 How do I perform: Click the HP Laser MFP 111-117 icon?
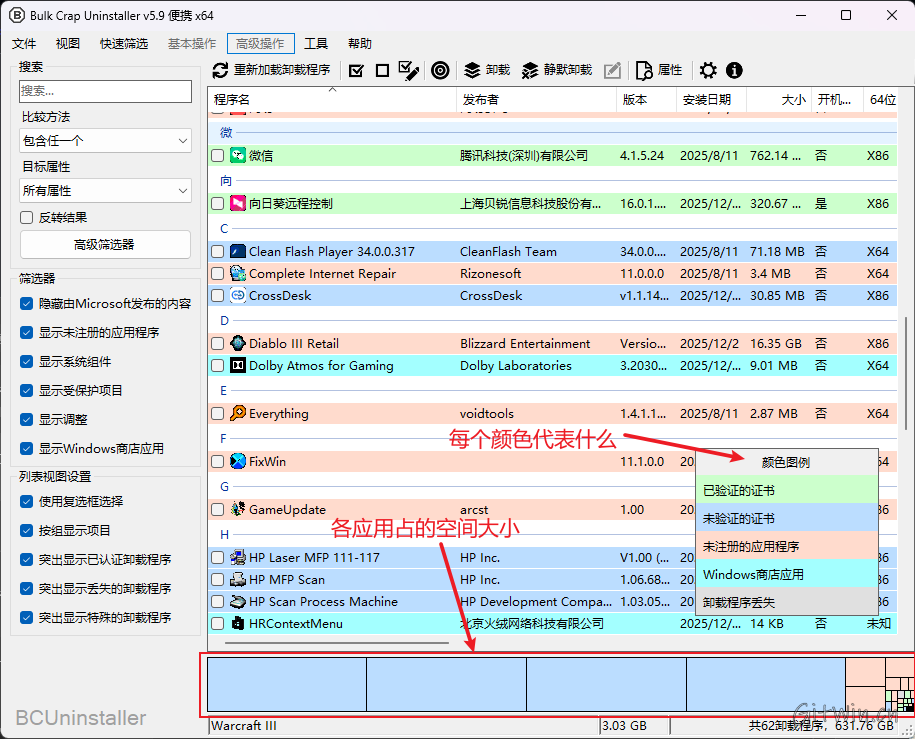(238, 557)
